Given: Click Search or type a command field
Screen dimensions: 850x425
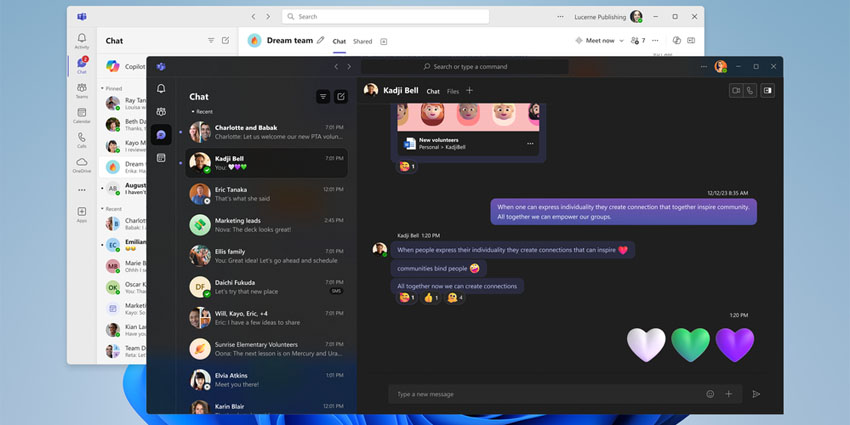Looking at the screenshot, I should [465, 67].
